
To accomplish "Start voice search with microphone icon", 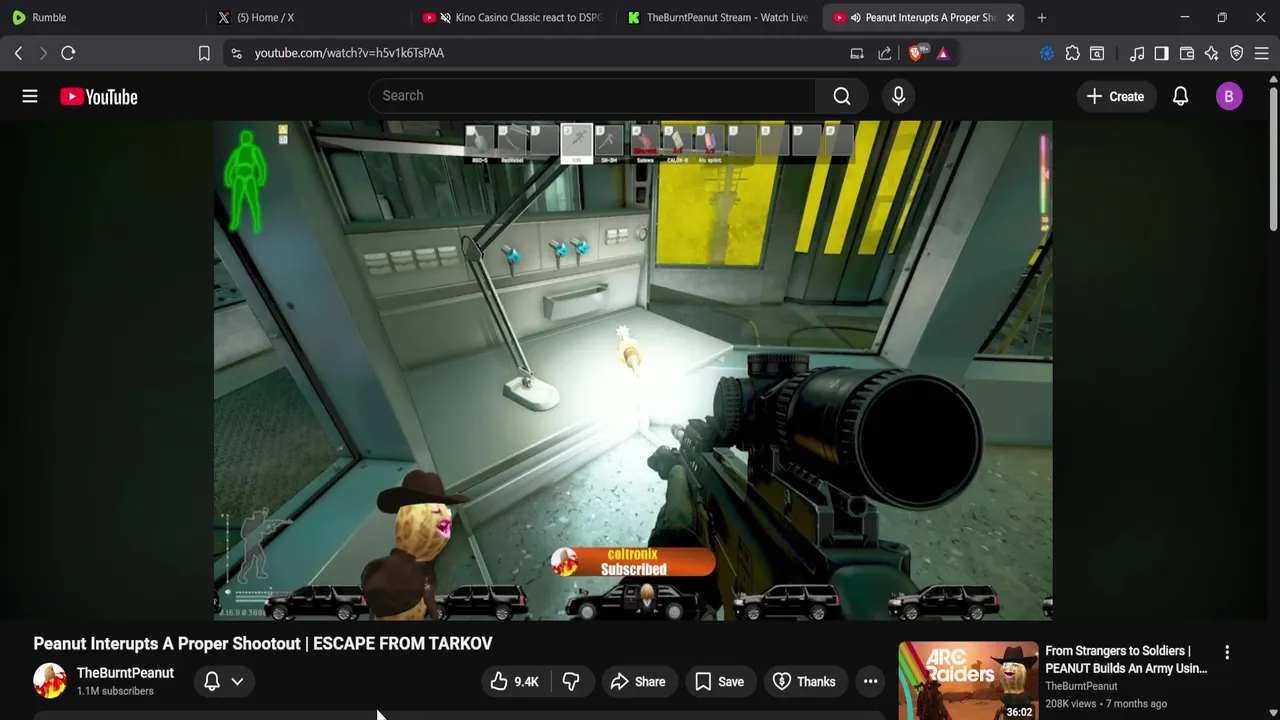I will (x=898, y=96).
